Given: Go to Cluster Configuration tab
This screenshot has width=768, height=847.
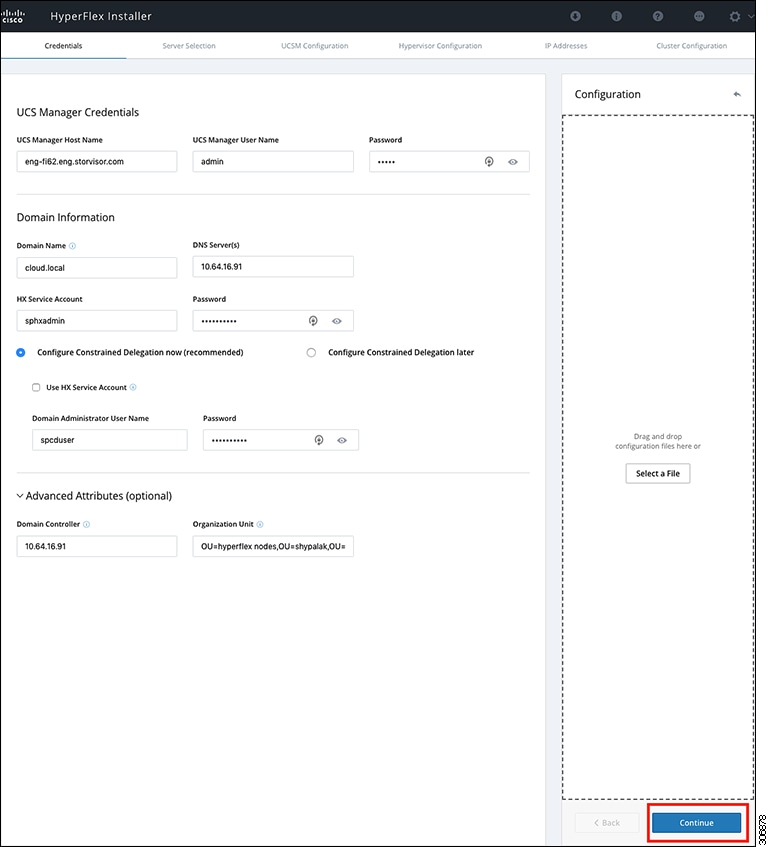Looking at the screenshot, I should tap(691, 46).
